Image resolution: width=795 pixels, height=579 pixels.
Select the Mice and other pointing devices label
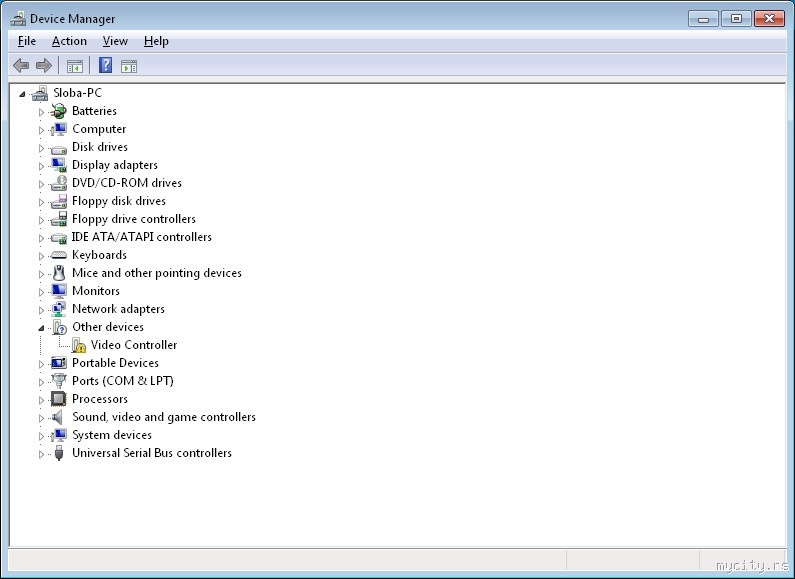[157, 273]
